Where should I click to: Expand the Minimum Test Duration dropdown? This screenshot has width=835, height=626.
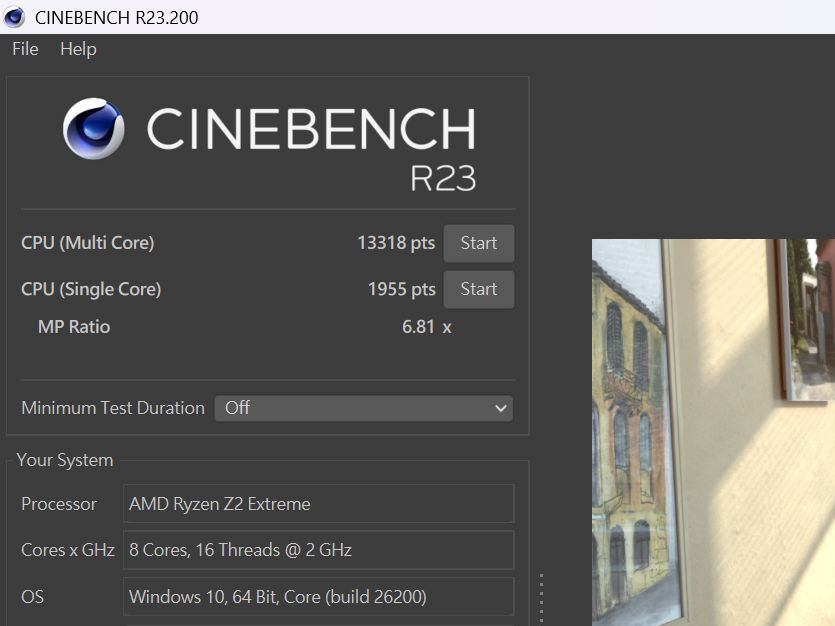[x=363, y=408]
